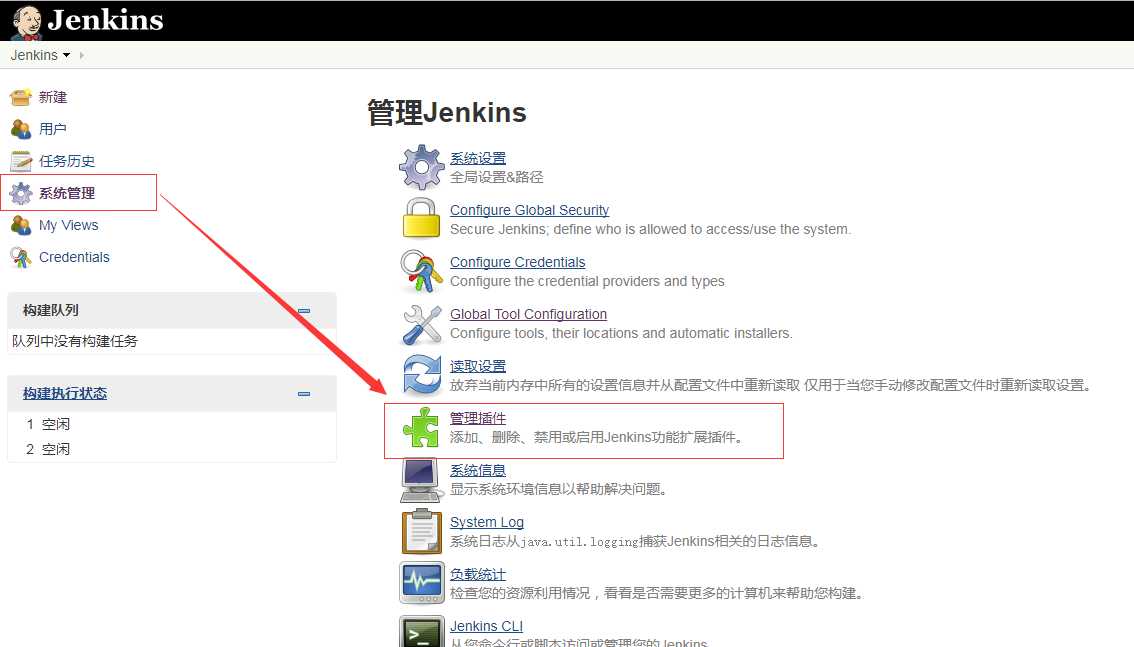Collapse the 构建队列 panel
This screenshot has width=1134, height=647.
click(304, 311)
